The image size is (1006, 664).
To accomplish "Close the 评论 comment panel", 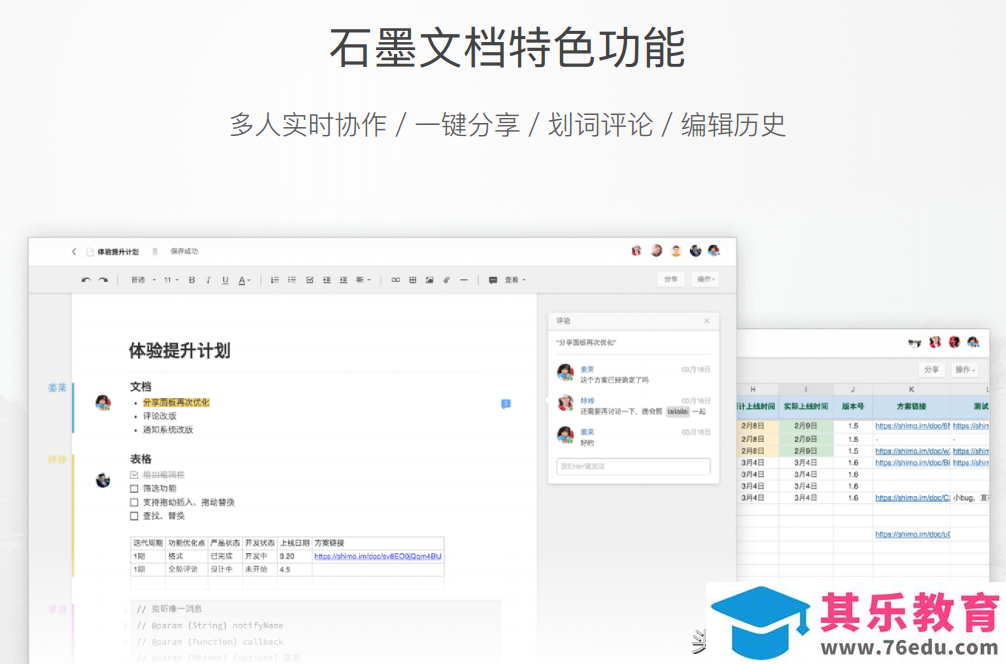I will click(x=706, y=321).
